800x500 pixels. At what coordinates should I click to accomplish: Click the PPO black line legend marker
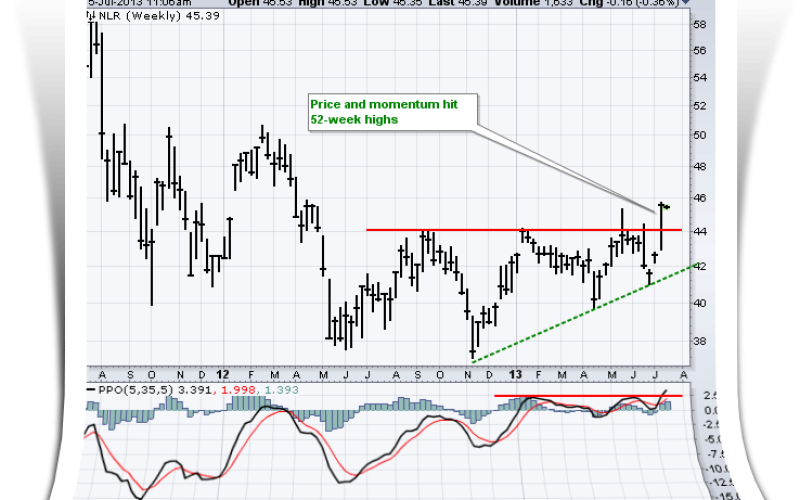click(91, 391)
